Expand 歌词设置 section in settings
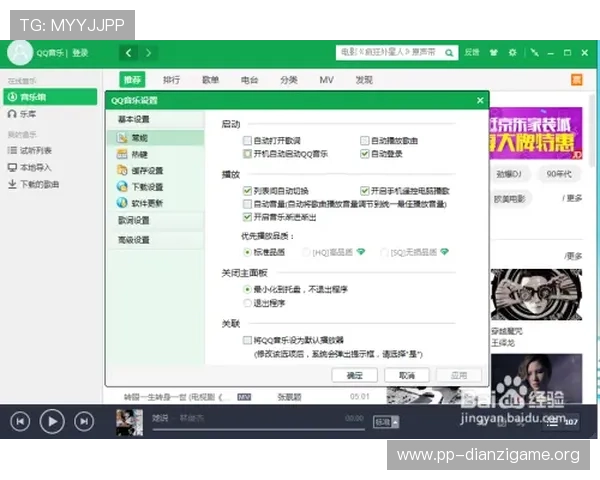The width and height of the screenshot is (600, 480). [156, 220]
